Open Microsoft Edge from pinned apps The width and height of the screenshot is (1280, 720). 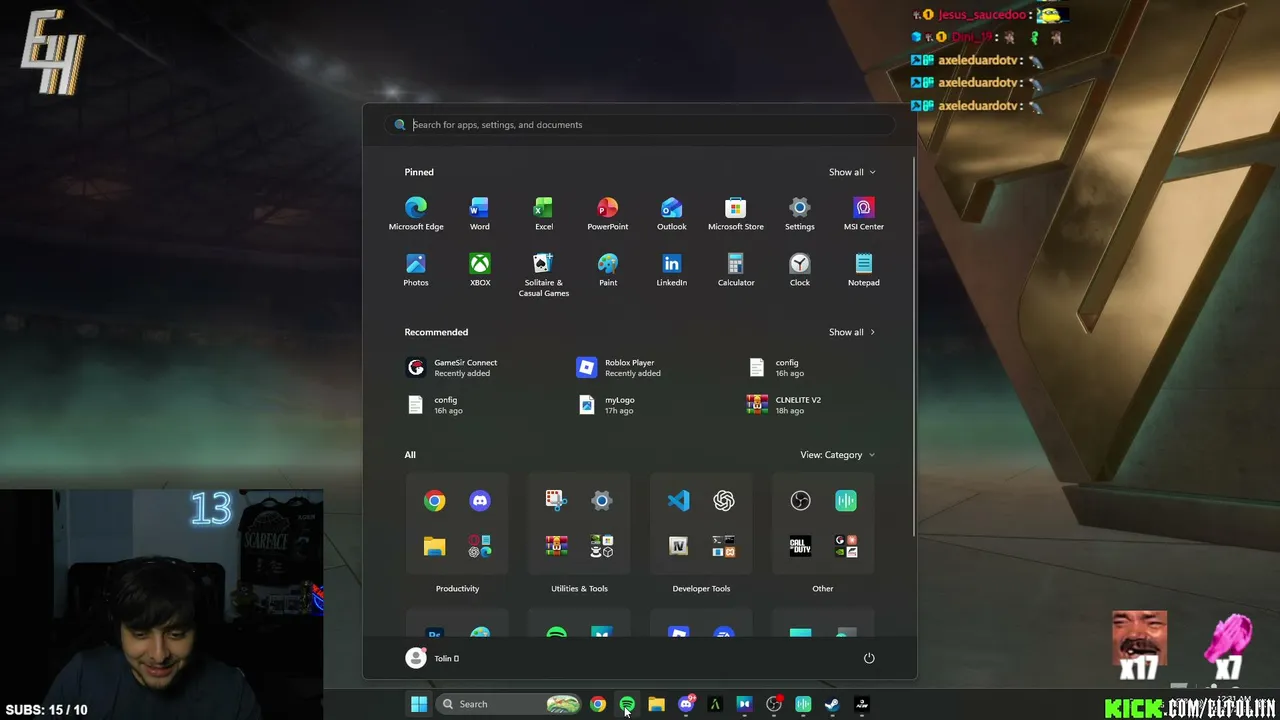tap(416, 214)
